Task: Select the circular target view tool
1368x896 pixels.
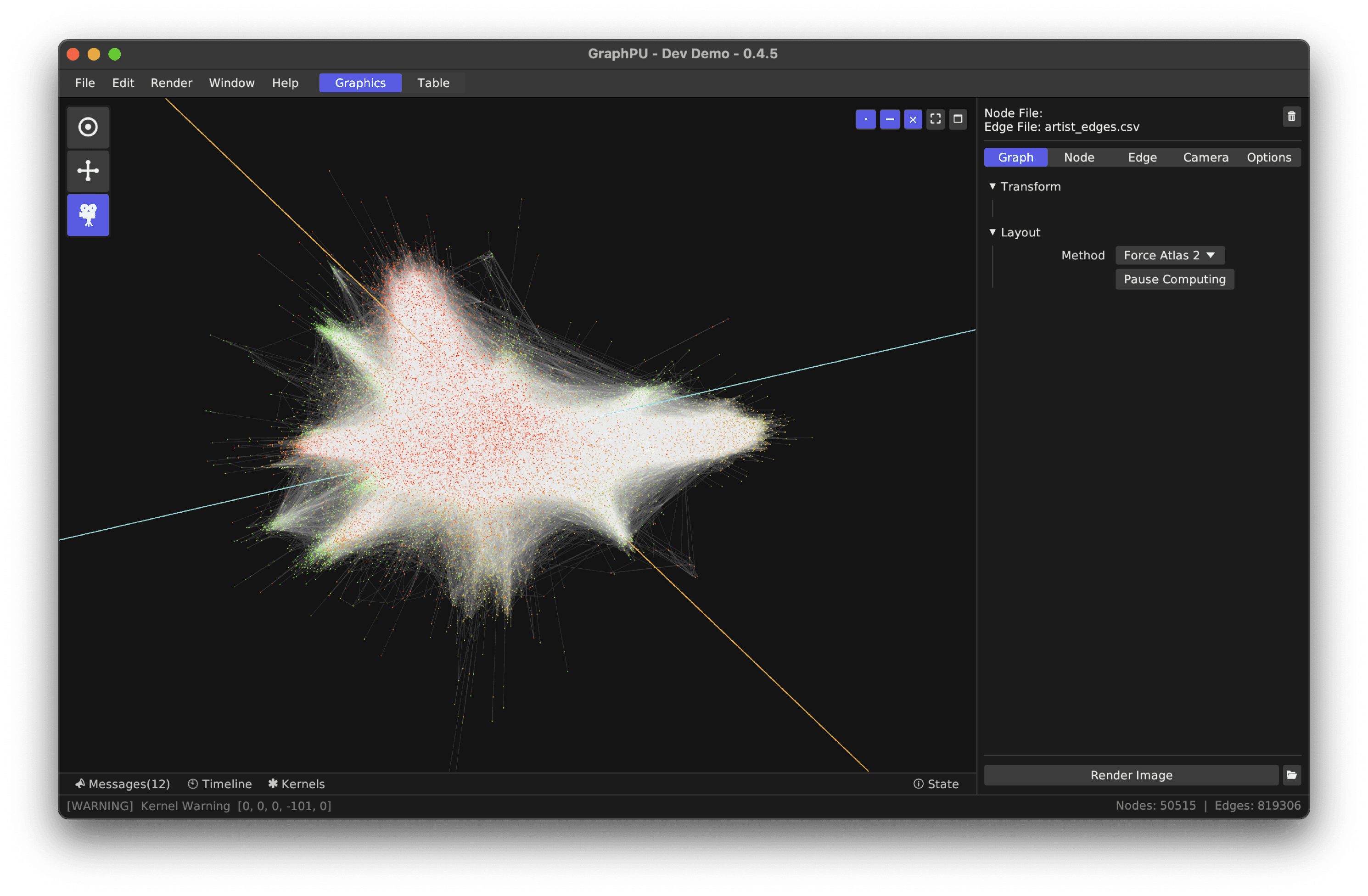Action: 88,127
